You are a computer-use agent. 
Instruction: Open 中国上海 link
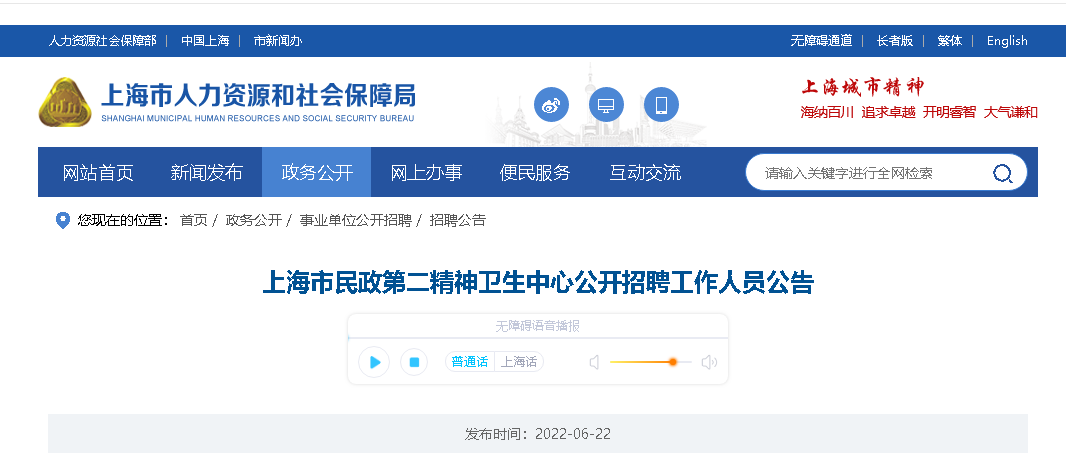pyautogui.click(x=205, y=41)
